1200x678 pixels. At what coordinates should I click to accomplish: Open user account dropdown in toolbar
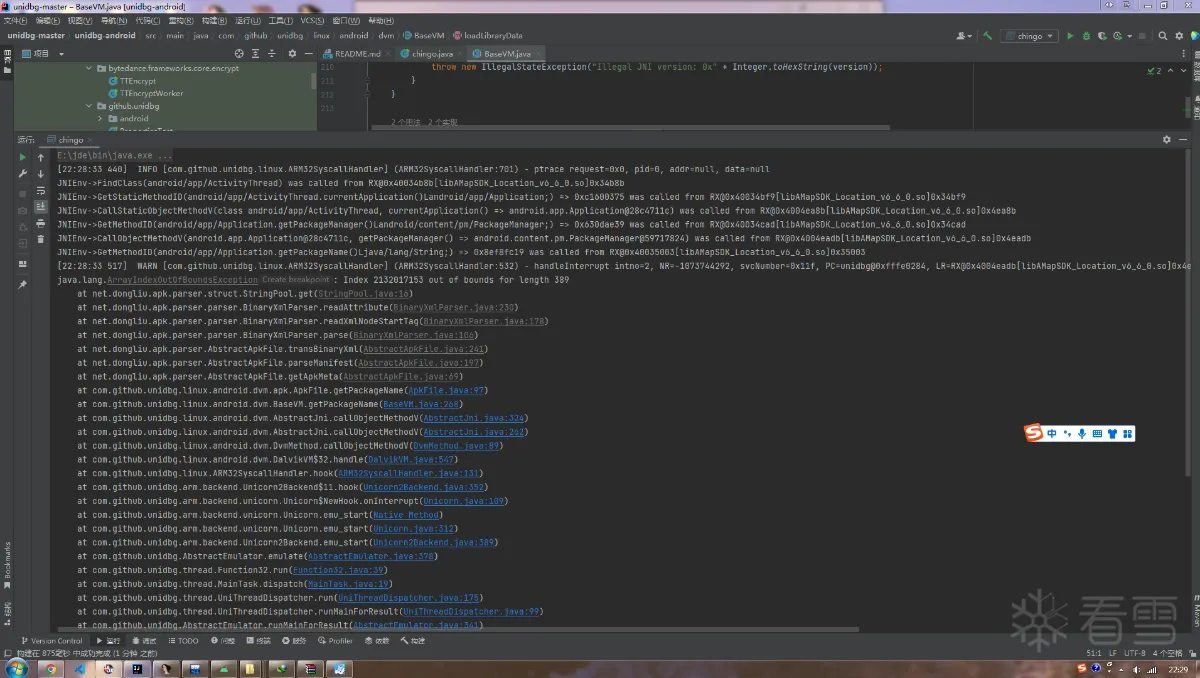[964, 36]
